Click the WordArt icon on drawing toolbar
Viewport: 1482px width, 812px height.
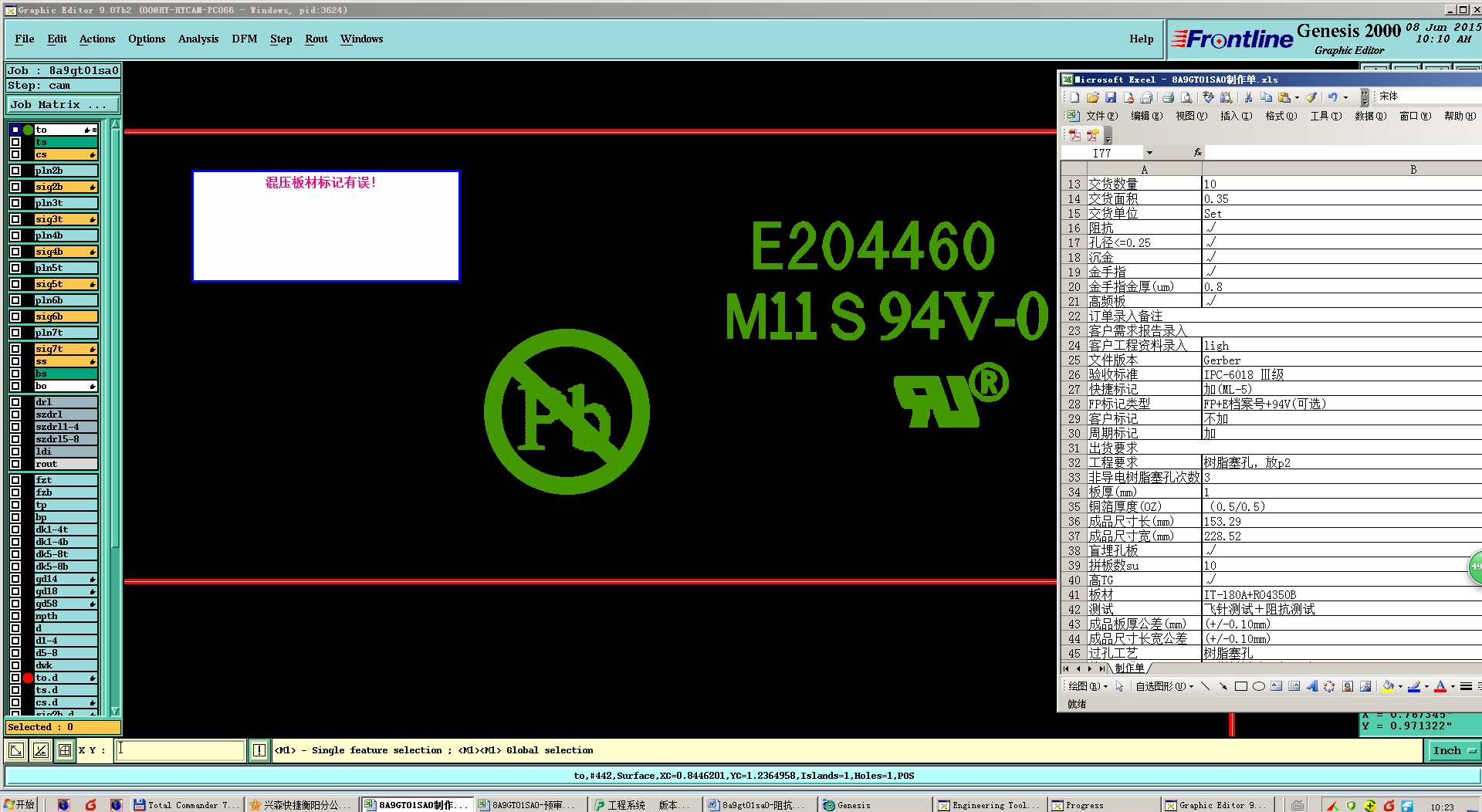(x=1312, y=686)
